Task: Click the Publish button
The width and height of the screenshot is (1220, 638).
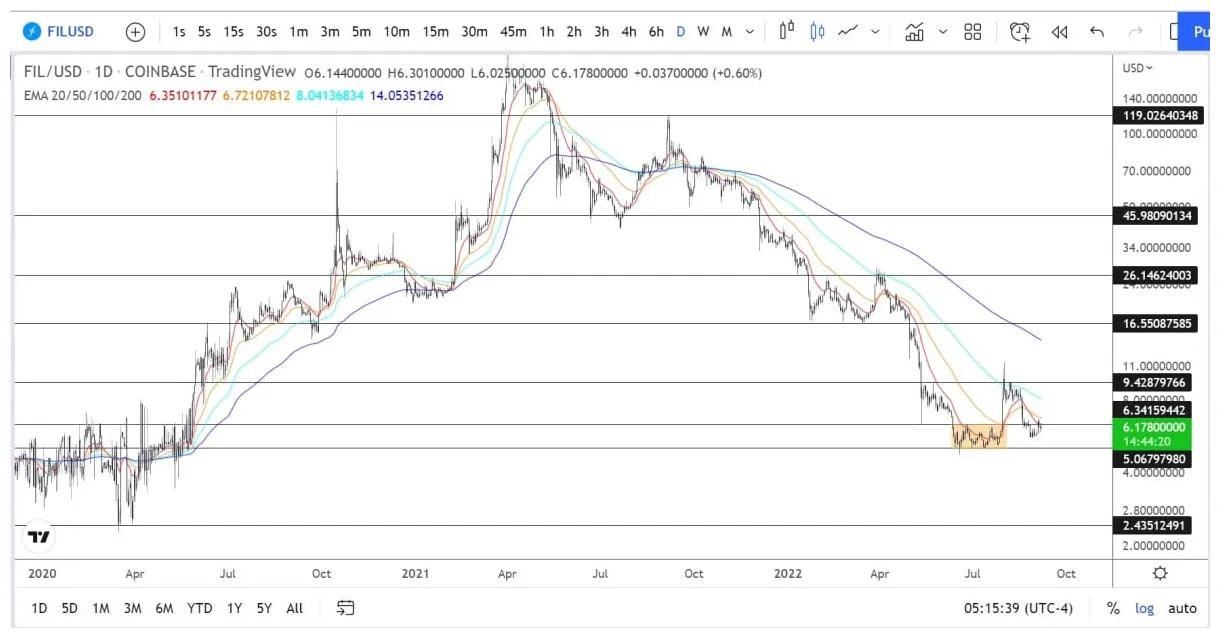Action: pyautogui.click(x=1199, y=31)
